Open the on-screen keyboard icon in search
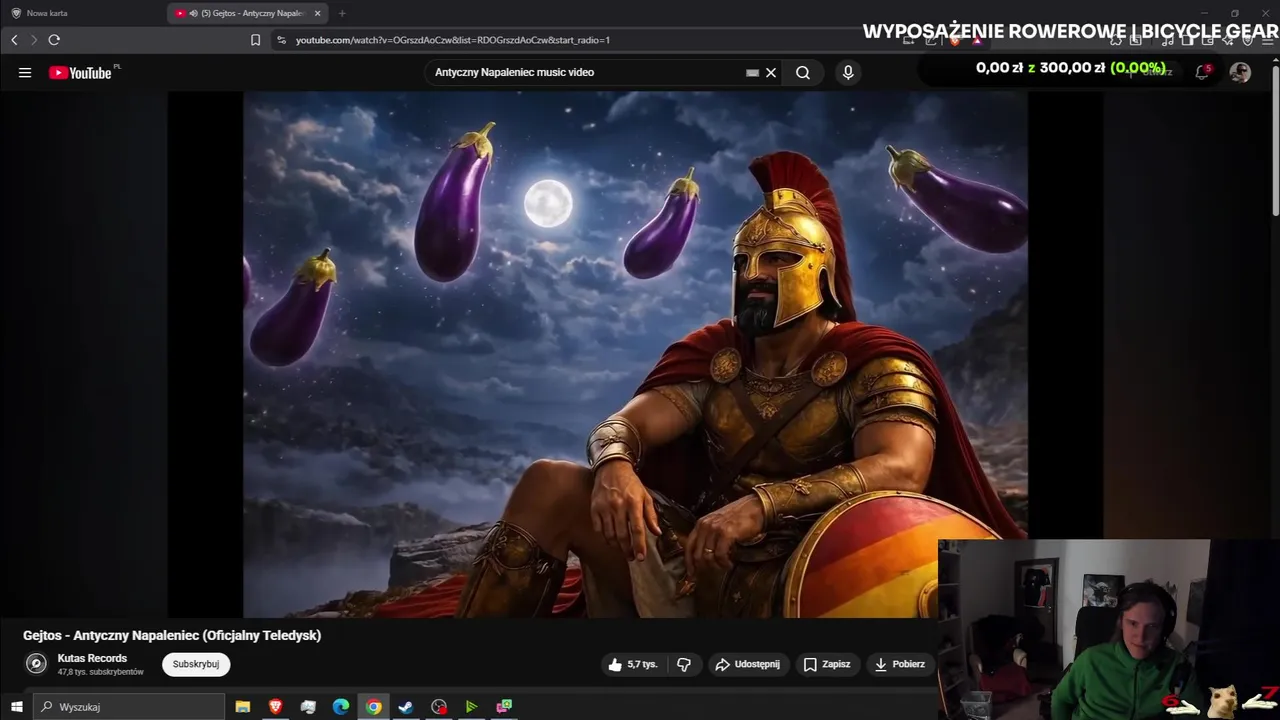This screenshot has width=1280, height=720. coord(752,72)
